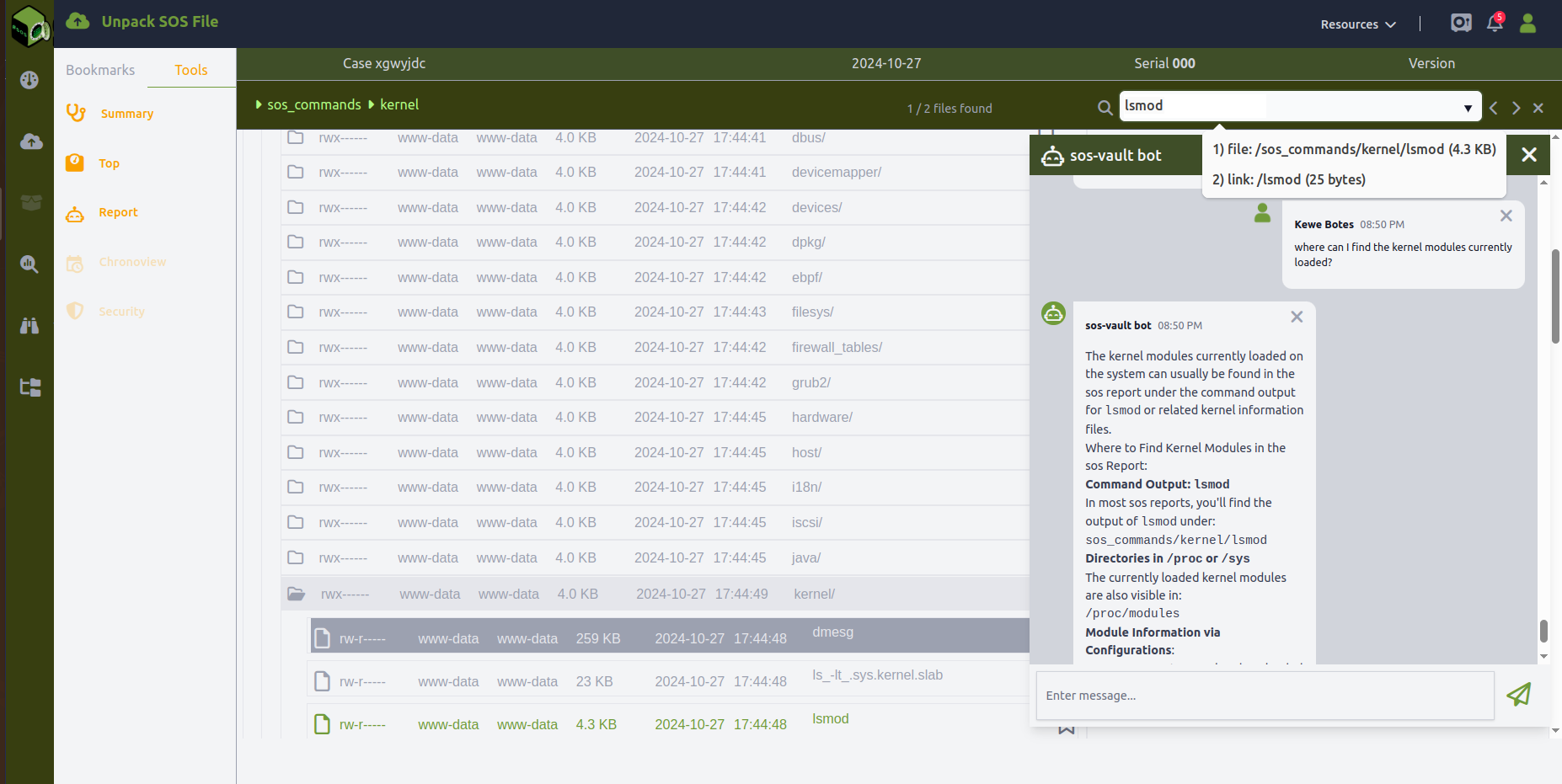
Task: Go to previous search result
Action: pyautogui.click(x=1494, y=108)
